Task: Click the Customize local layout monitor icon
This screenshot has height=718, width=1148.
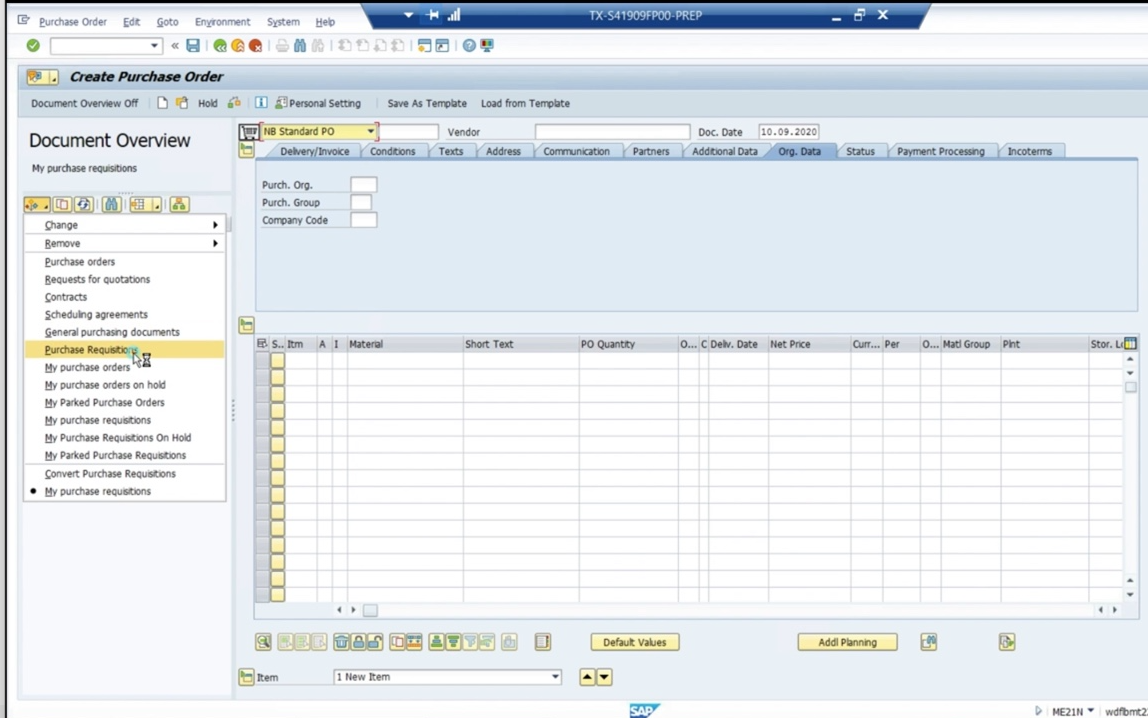Action: [x=487, y=45]
